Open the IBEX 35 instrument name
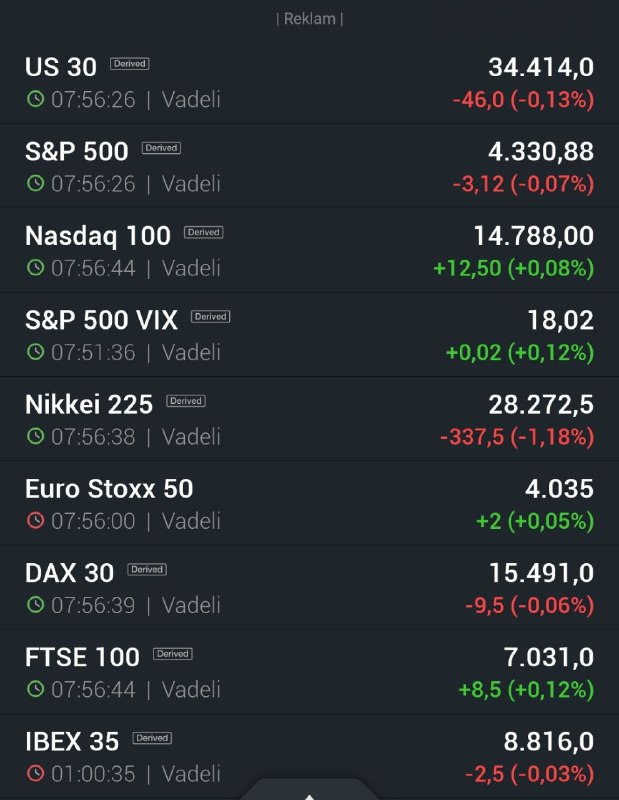The height and width of the screenshot is (800, 619). coord(72,741)
